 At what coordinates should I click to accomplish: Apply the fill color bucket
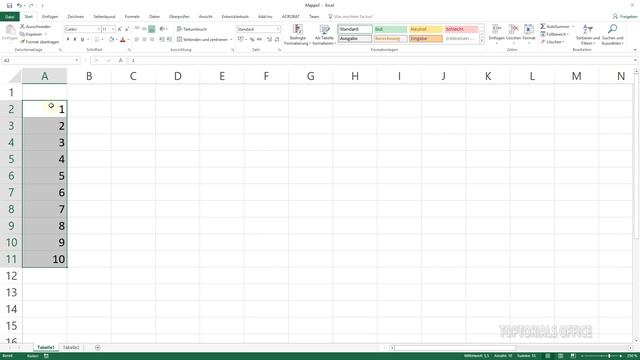tap(111, 40)
